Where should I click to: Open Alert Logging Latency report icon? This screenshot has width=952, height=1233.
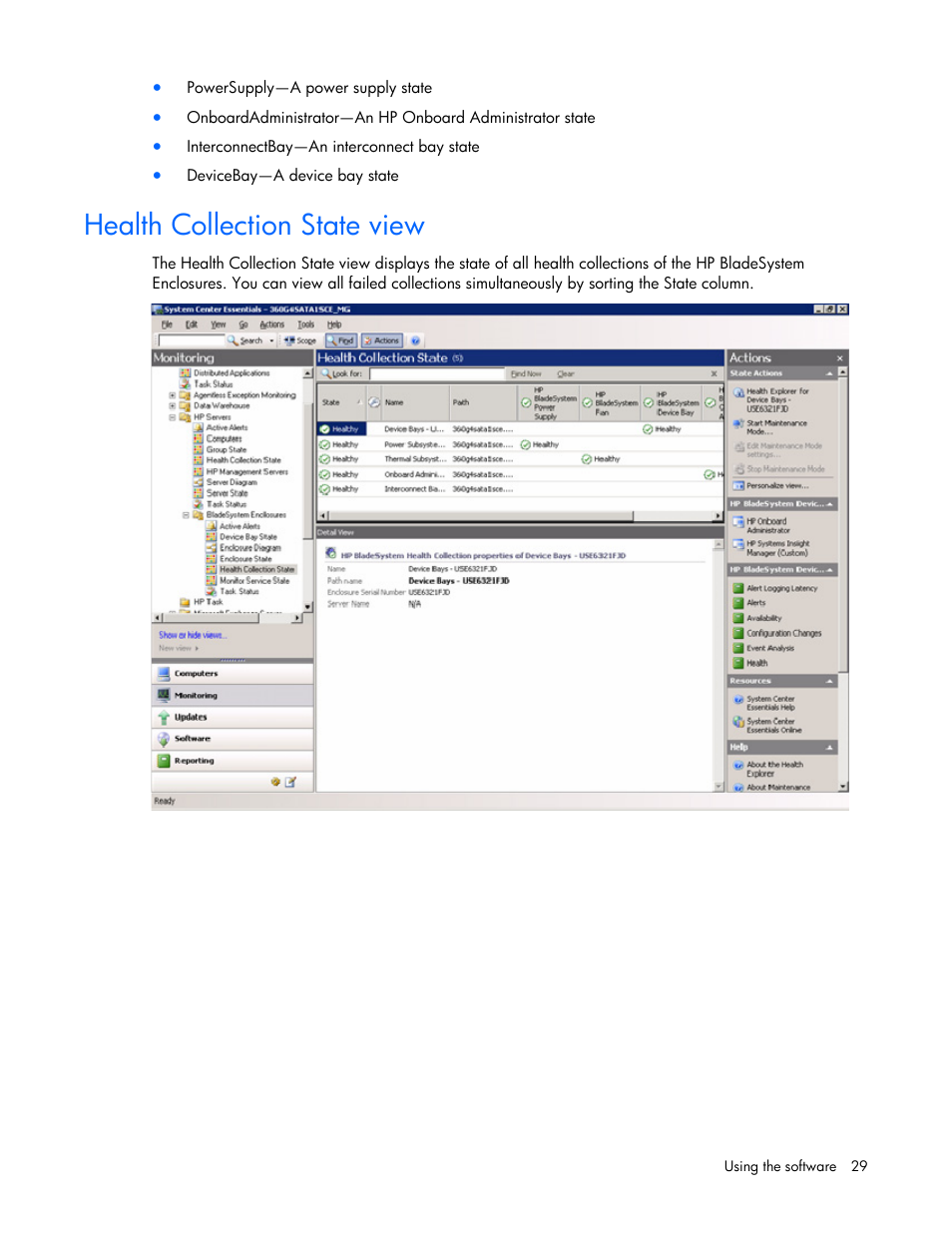pyautogui.click(x=738, y=588)
